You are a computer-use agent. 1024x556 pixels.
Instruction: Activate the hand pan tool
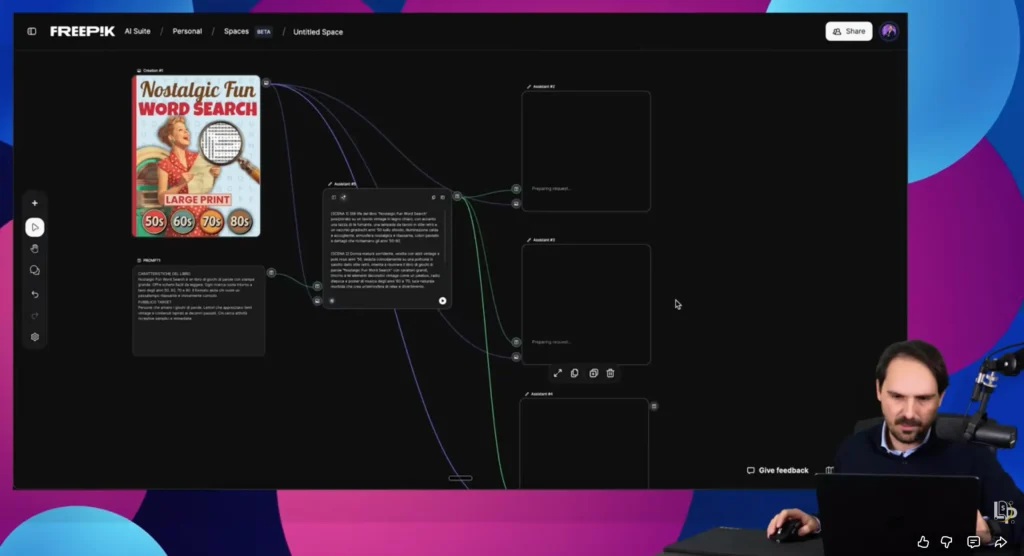[x=35, y=249]
